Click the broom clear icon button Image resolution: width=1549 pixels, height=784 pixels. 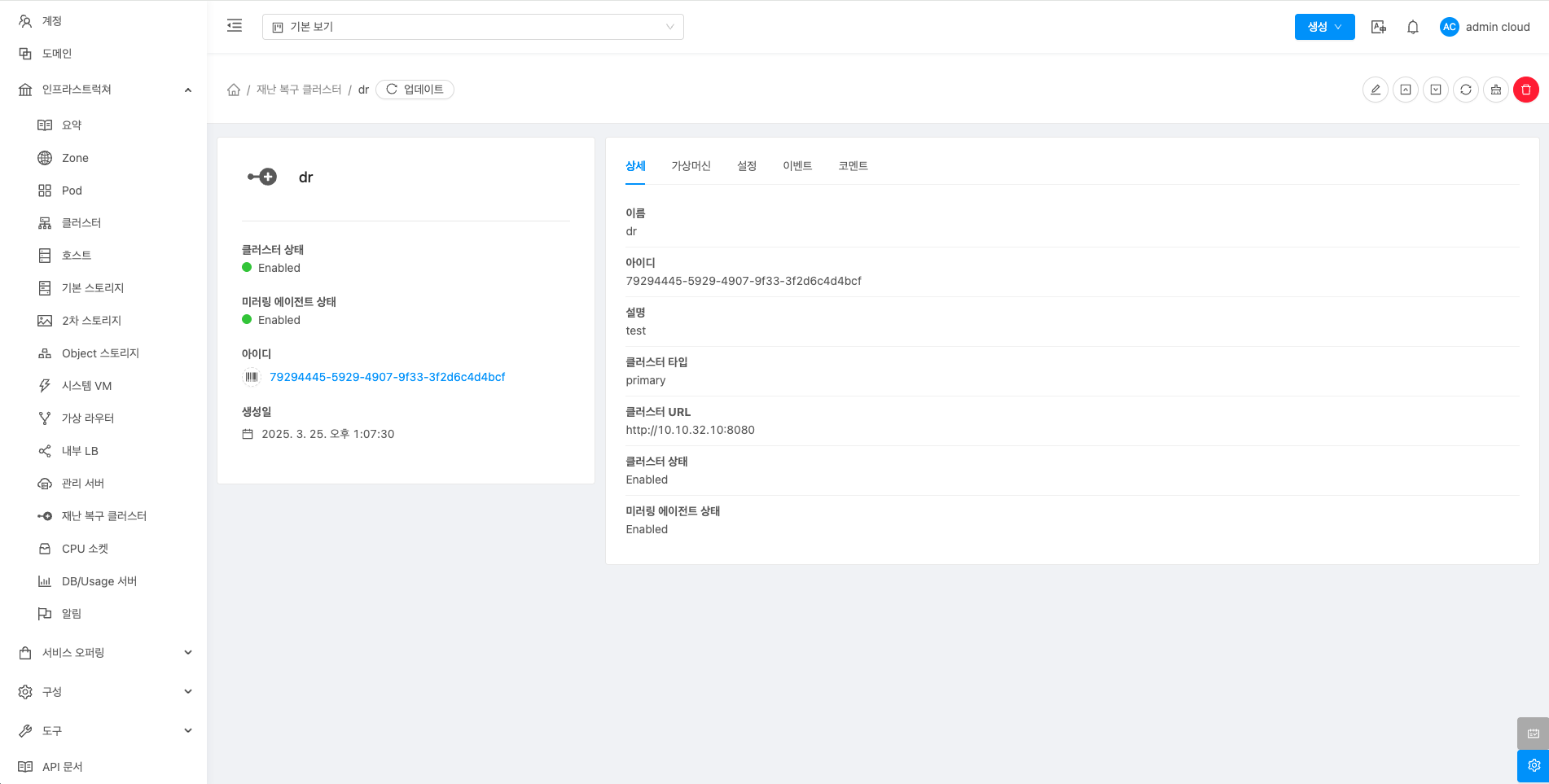[1495, 90]
